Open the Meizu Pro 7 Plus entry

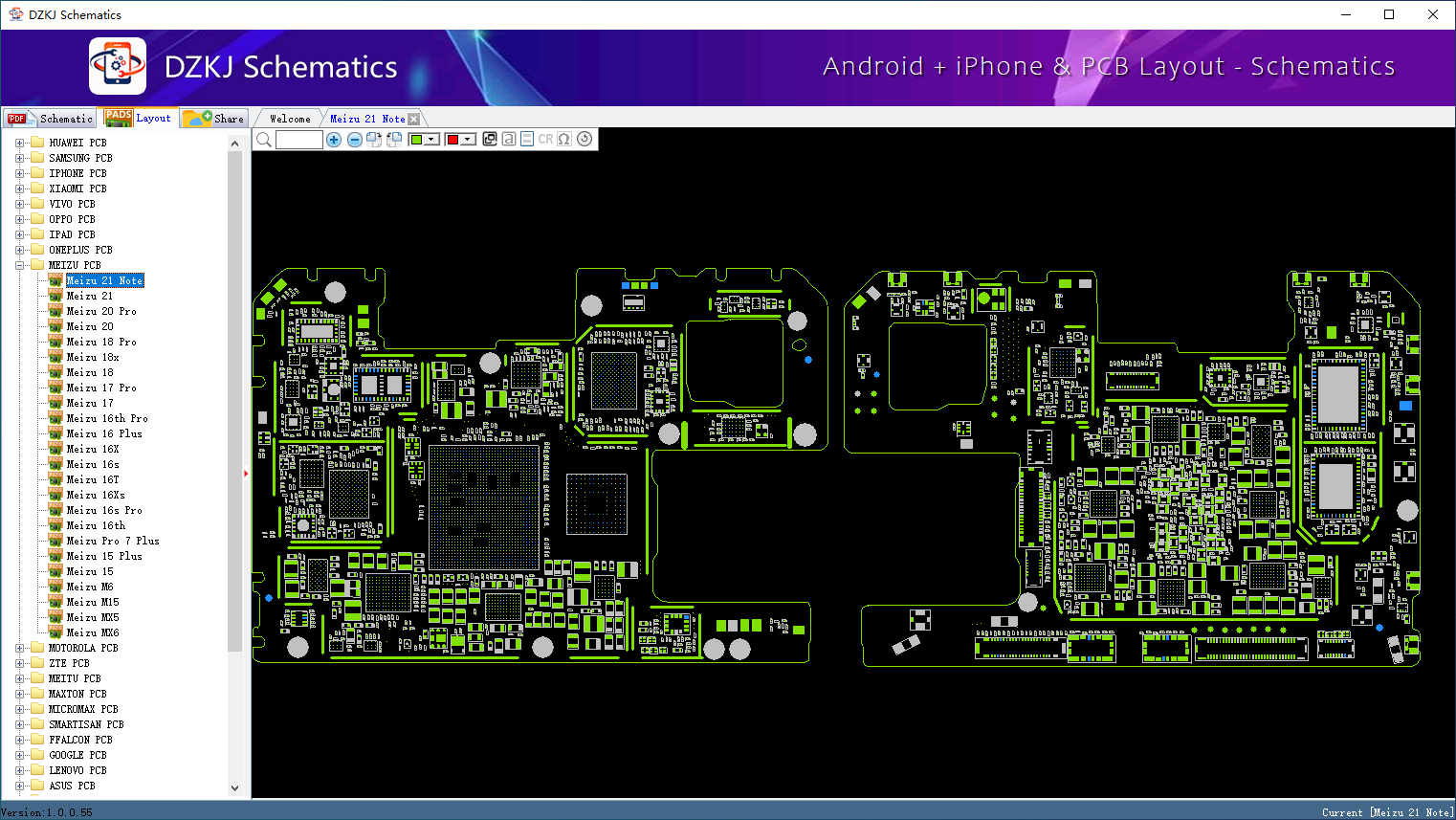coord(113,541)
